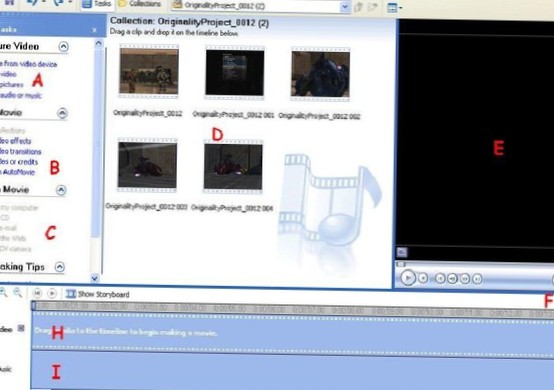
Task: Click the New Collection Folder icon
Action: tap(373, 7)
